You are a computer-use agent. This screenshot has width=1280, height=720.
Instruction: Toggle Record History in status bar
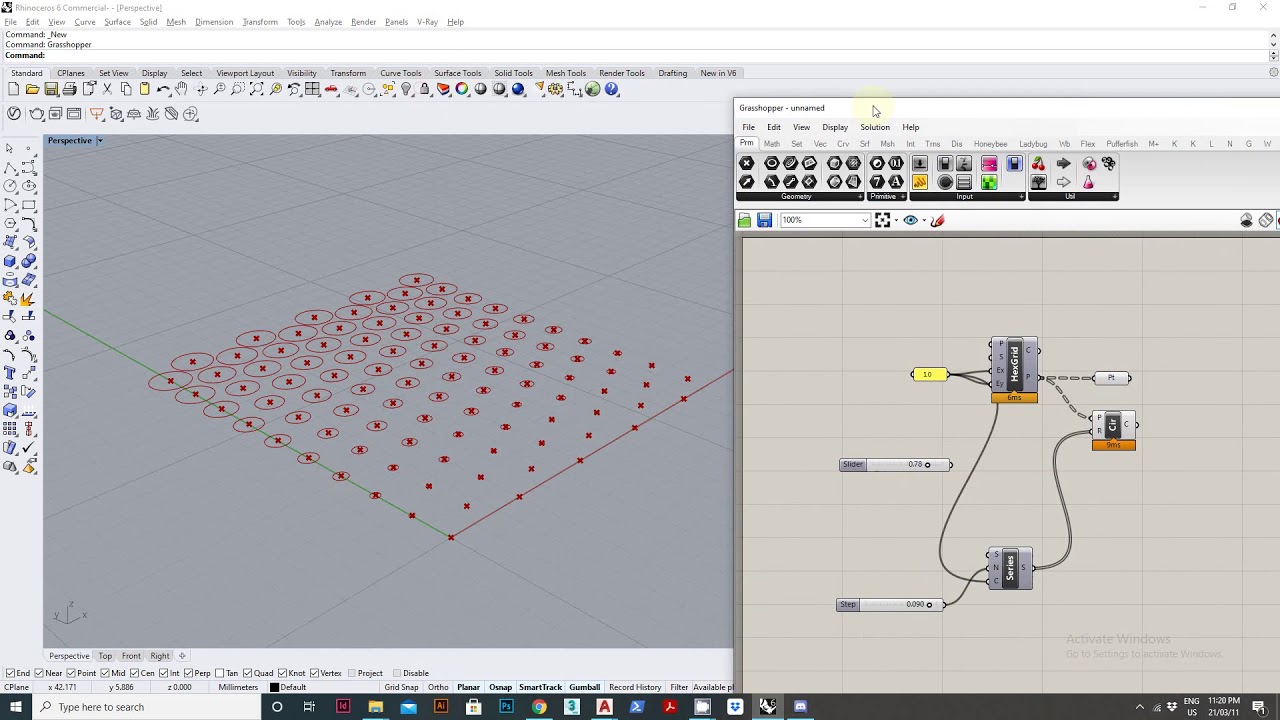[635, 687]
